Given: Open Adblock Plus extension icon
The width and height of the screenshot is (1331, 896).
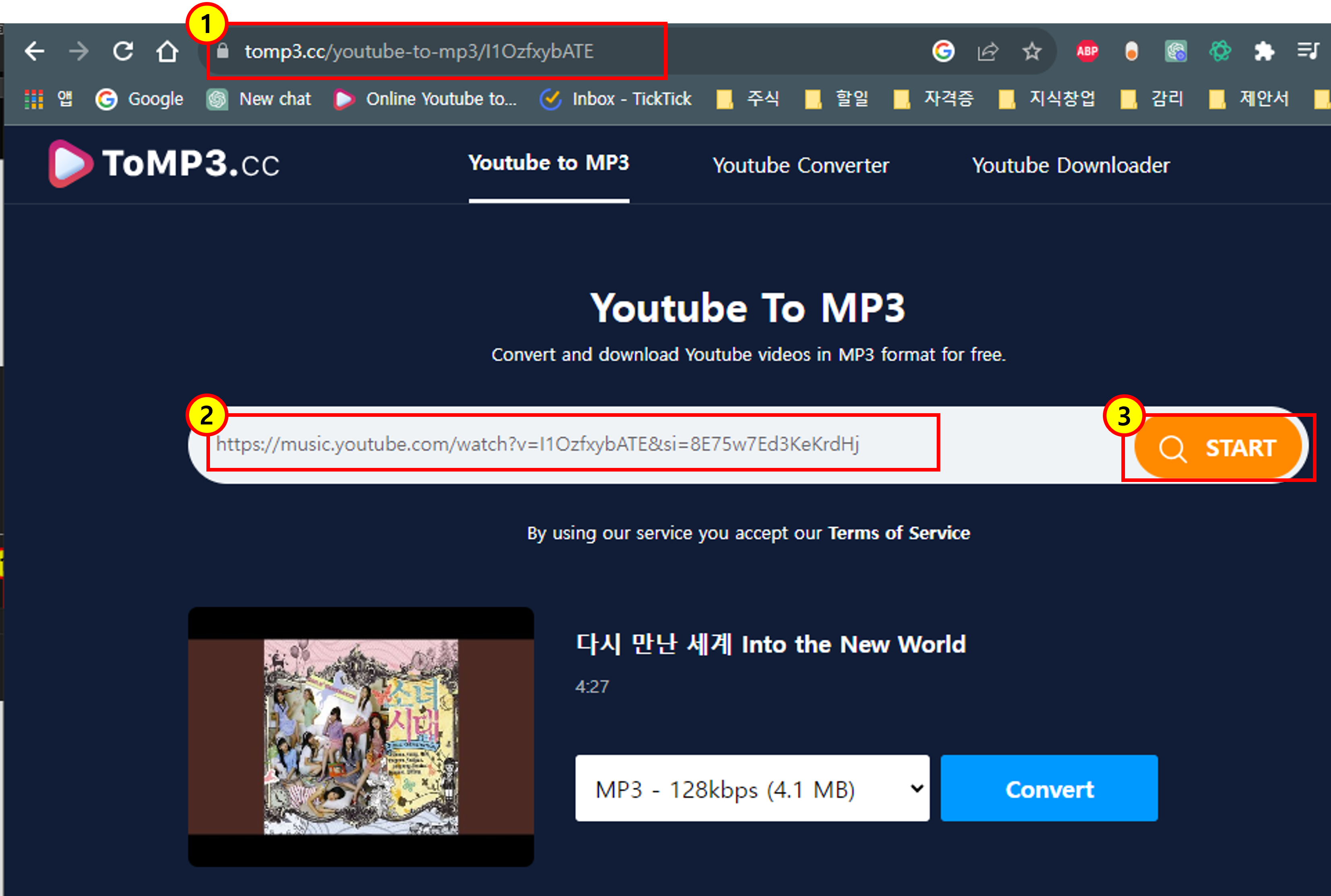Looking at the screenshot, I should point(1087,51).
